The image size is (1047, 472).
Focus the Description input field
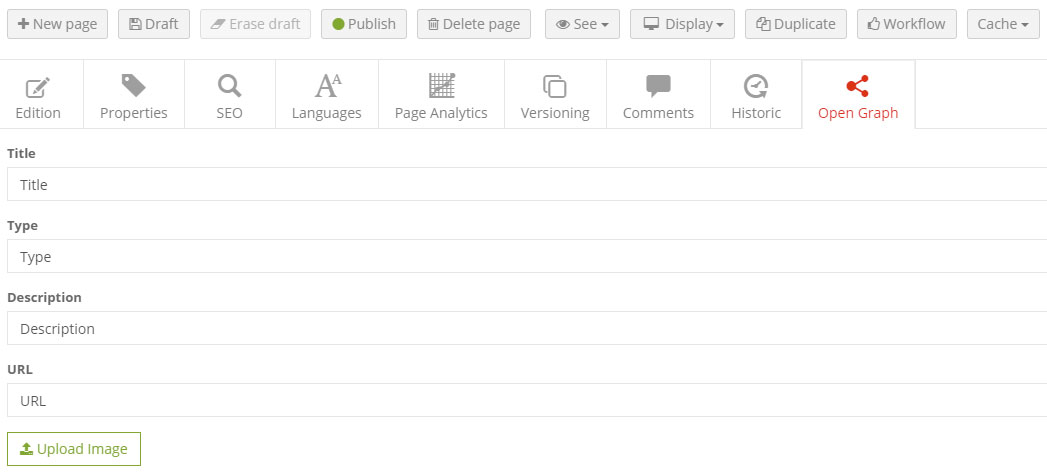(x=525, y=328)
